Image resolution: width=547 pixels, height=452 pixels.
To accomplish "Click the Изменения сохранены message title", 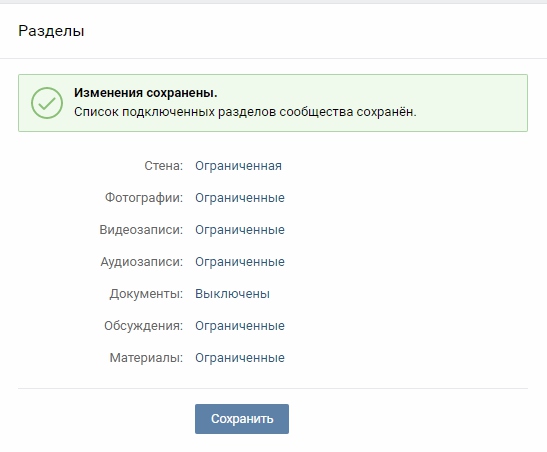I will [145, 93].
